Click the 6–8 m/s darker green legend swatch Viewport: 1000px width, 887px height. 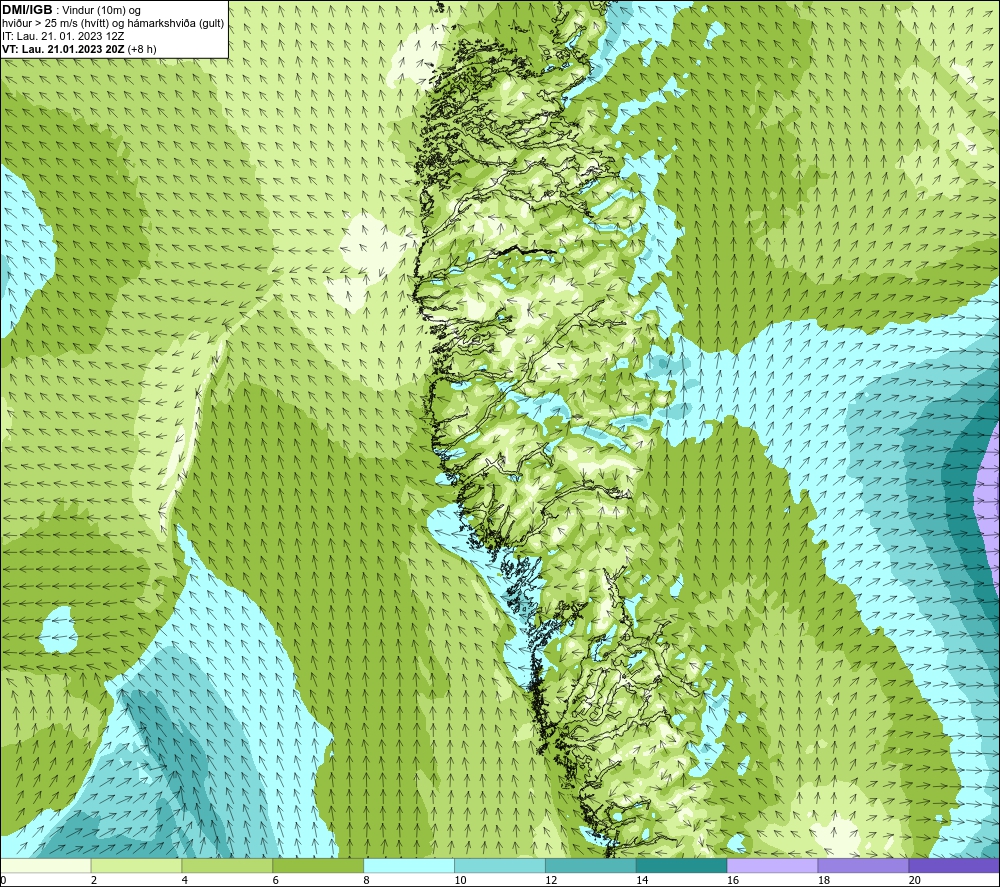point(318,865)
